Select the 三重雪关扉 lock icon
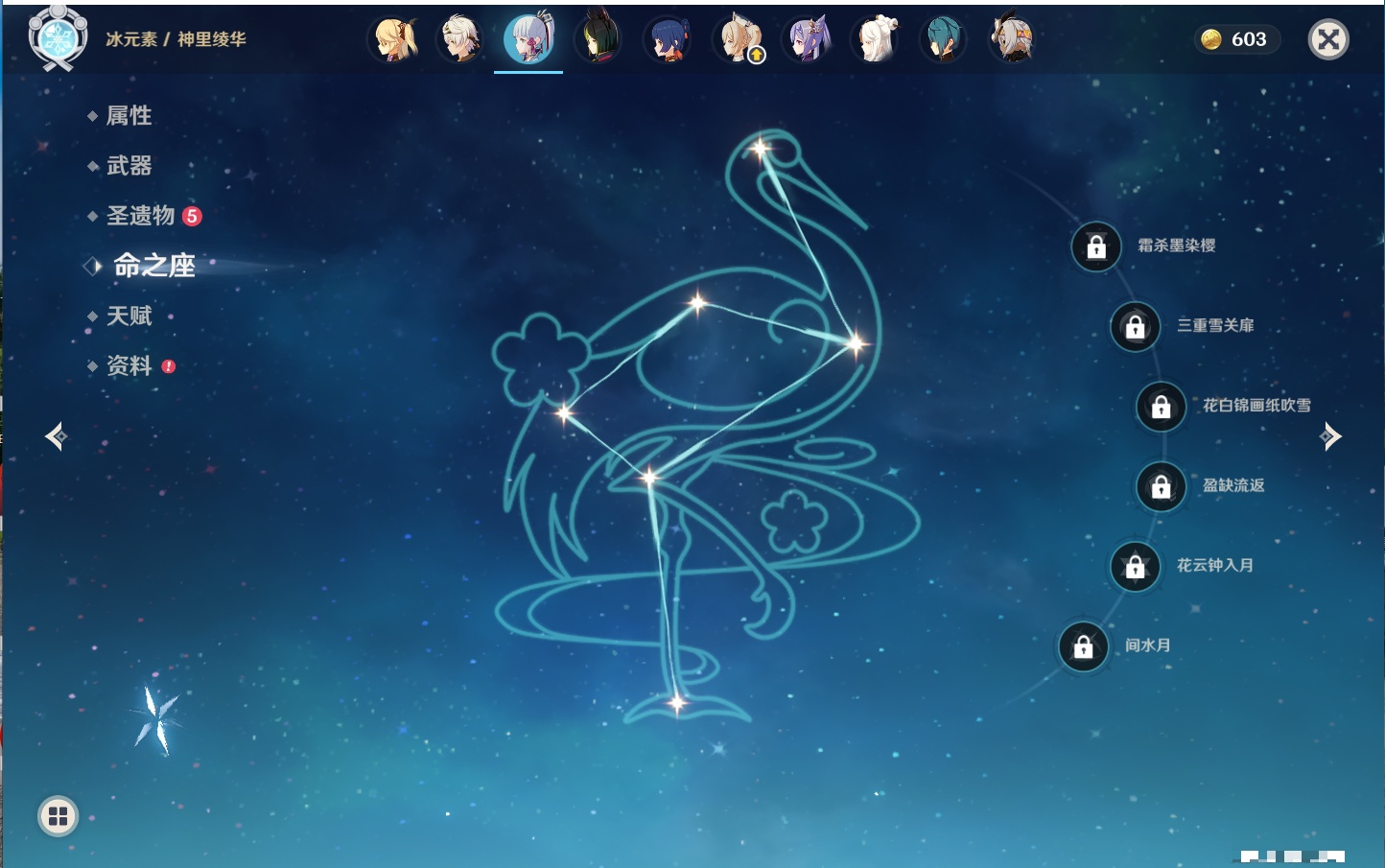 point(1135,327)
